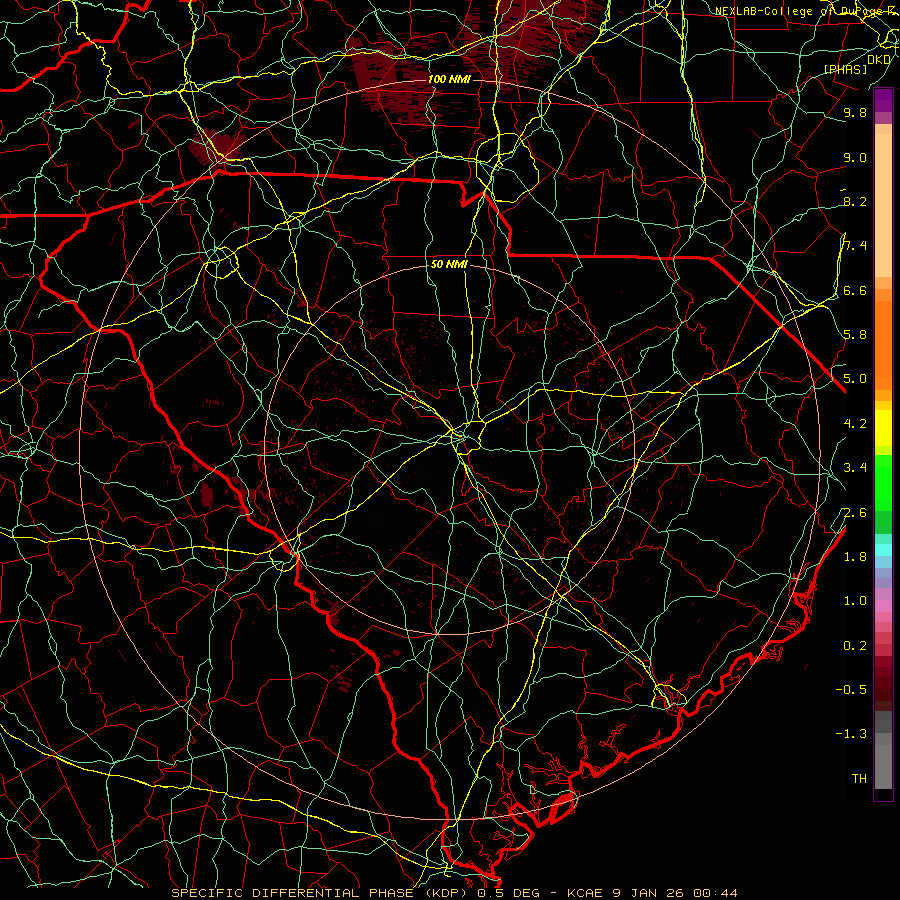Click the bottom caption SPECIFIC DIFFERENTIAL PHASE (KDP)

coord(319,893)
